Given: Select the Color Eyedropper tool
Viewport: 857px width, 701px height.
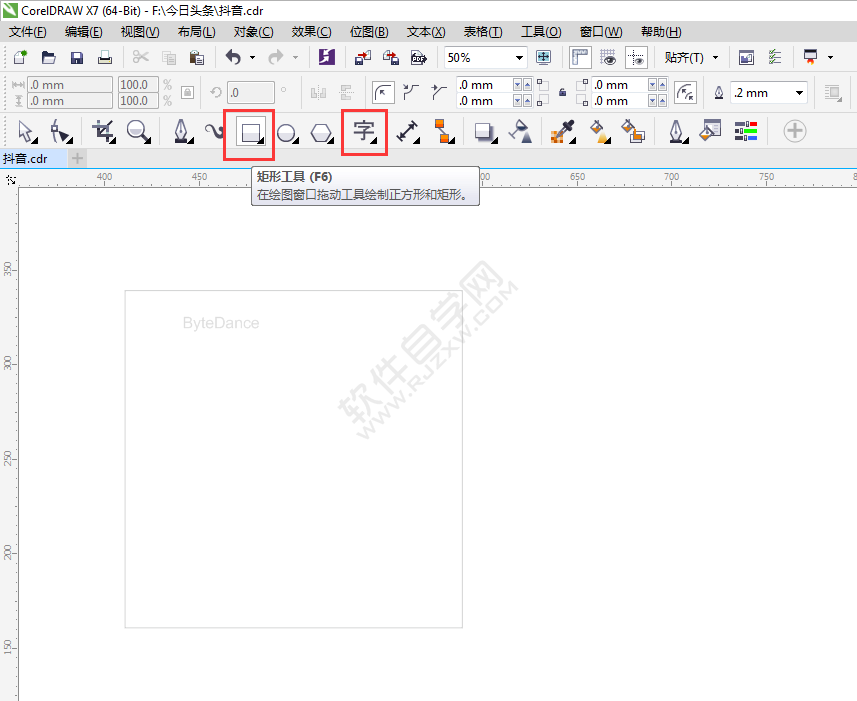Looking at the screenshot, I should click(562, 132).
